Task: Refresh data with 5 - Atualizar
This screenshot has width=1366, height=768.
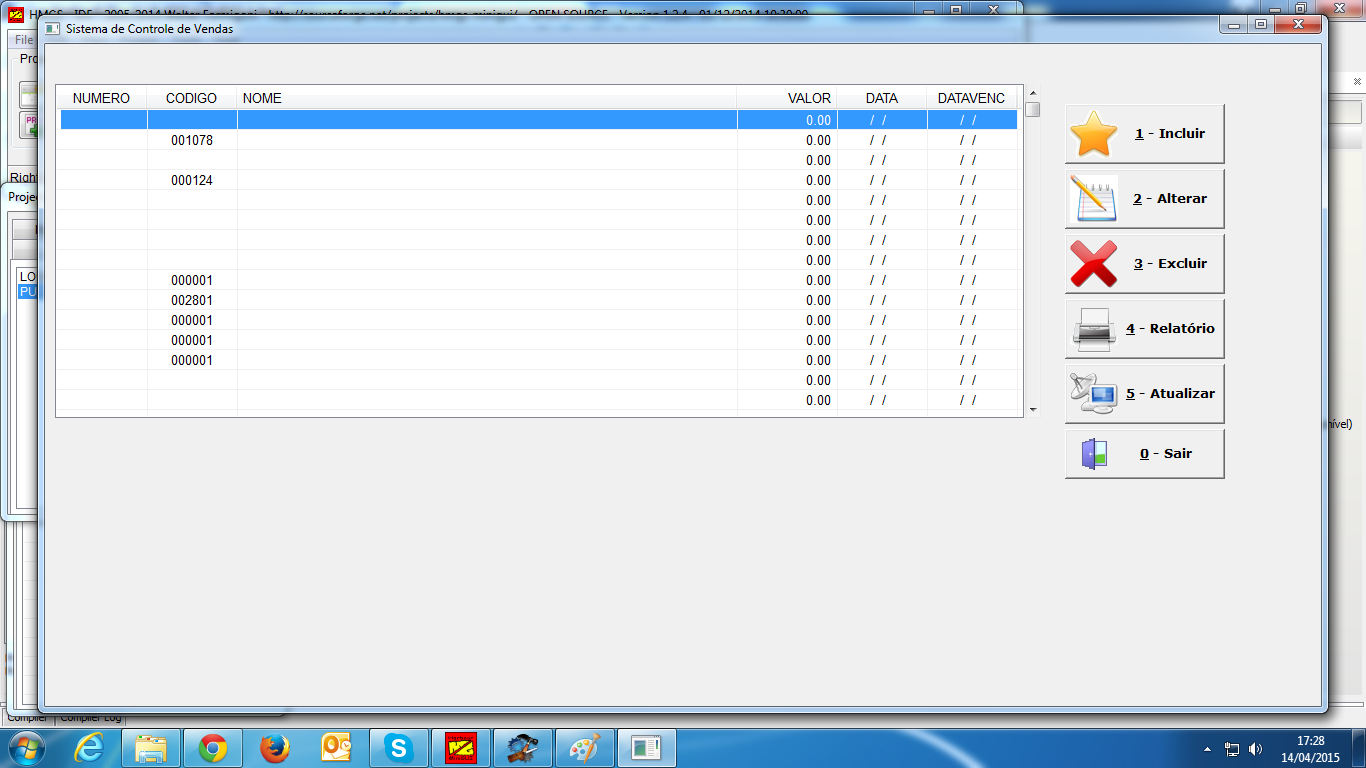Action: click(1144, 394)
